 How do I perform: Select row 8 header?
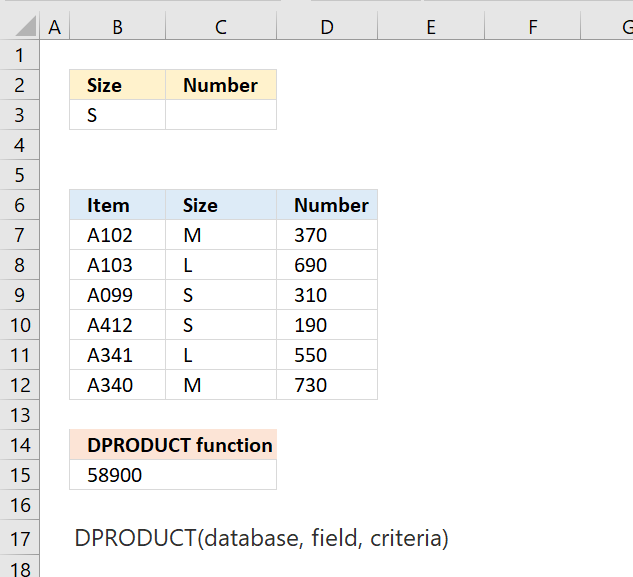19,264
